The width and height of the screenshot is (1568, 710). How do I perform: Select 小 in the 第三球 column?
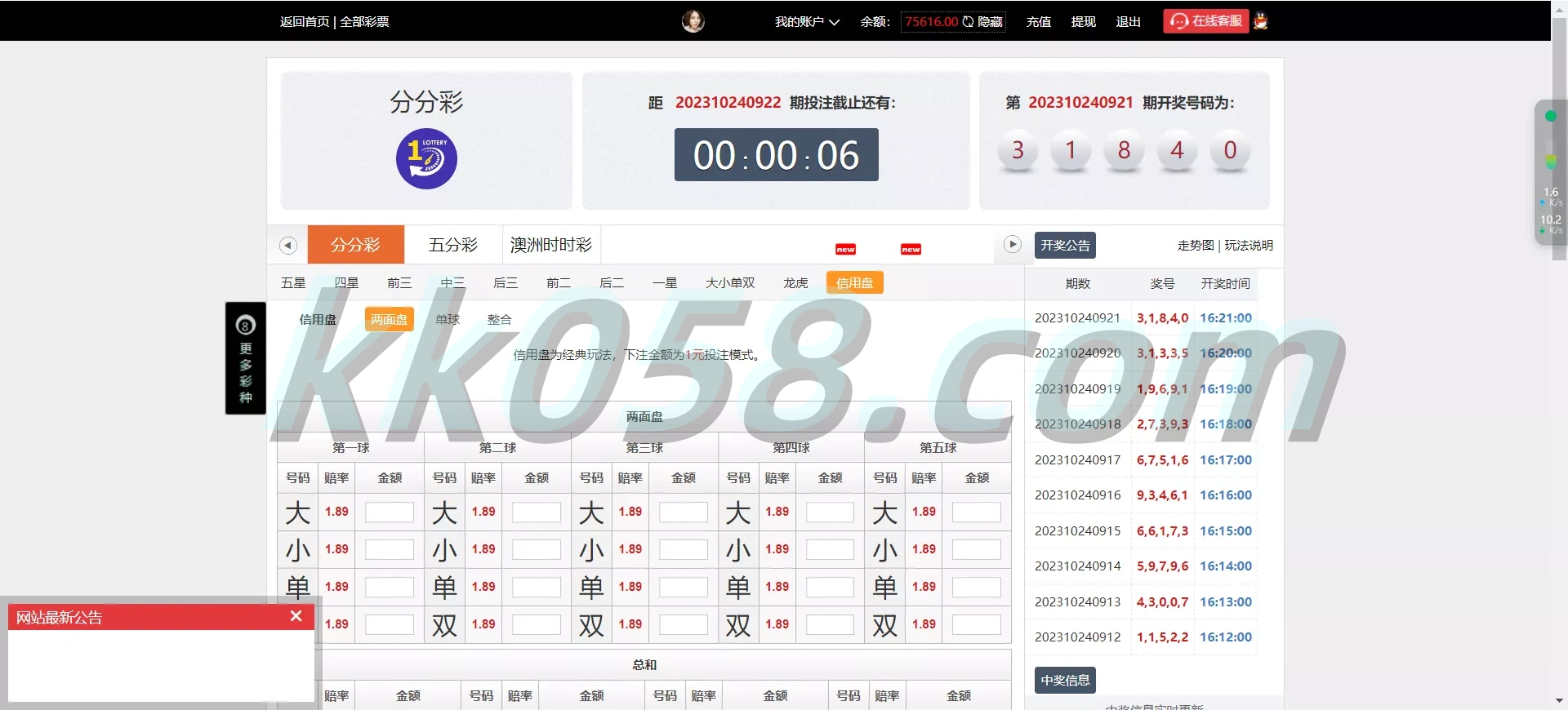tap(591, 550)
